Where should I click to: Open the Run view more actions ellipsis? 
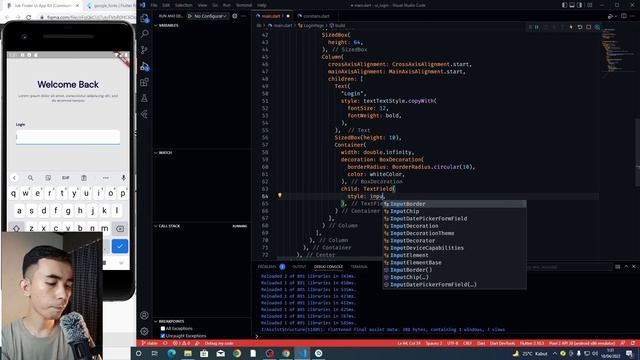[244, 16]
